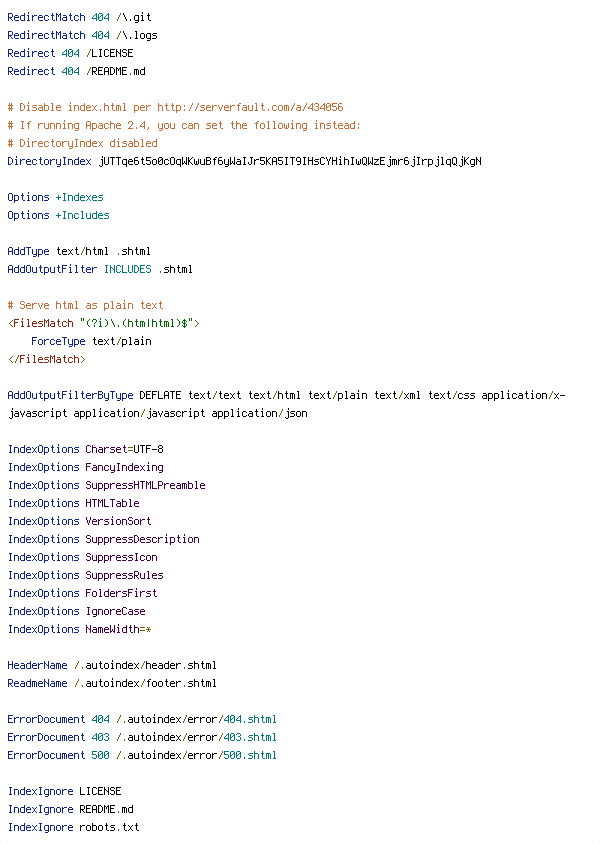Viewport: 600px width, 844px height.
Task: Click the 'Options +Indexes' line
Action: click(55, 197)
